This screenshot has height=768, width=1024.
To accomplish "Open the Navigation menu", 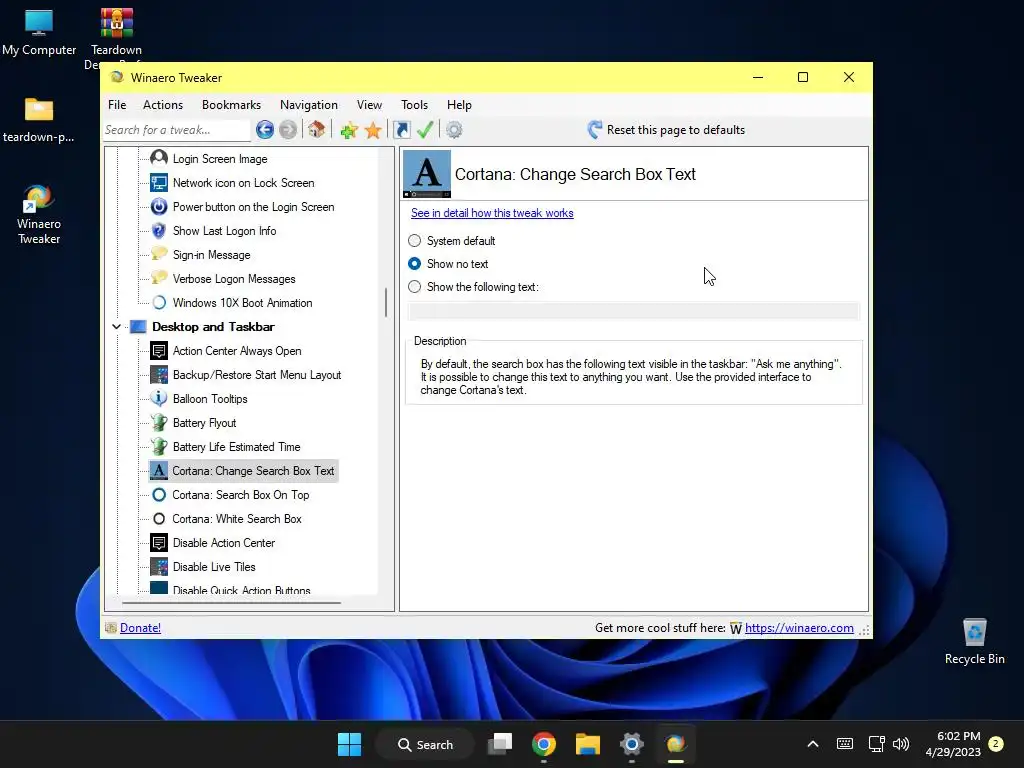I will [309, 105].
